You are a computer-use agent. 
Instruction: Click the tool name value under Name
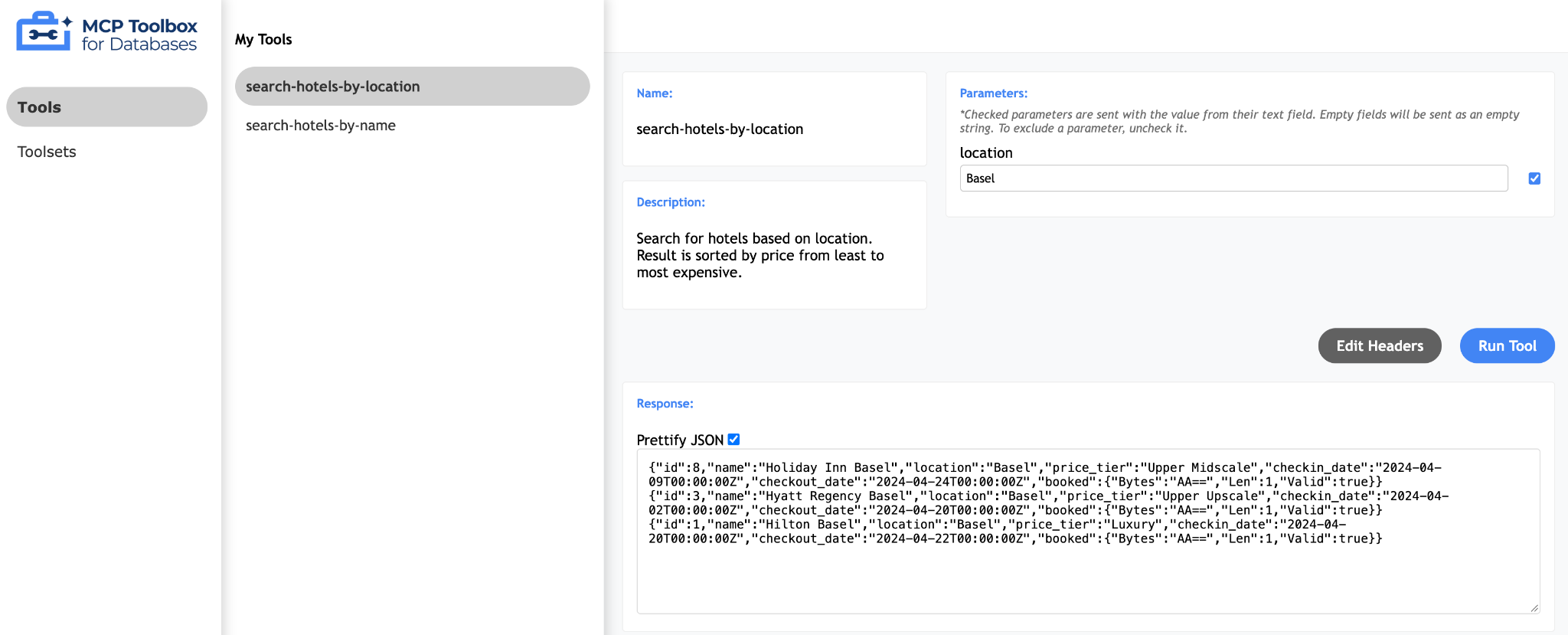720,129
